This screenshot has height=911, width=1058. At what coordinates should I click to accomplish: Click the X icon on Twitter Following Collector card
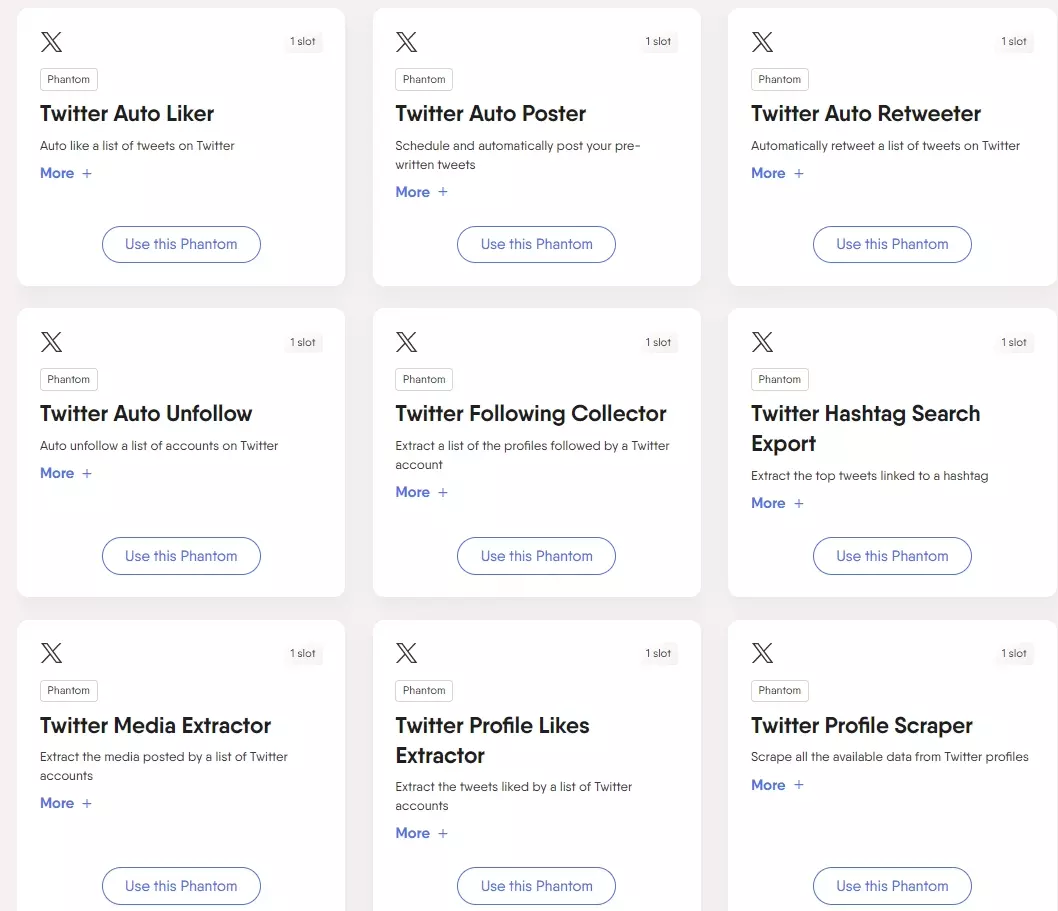(x=406, y=342)
